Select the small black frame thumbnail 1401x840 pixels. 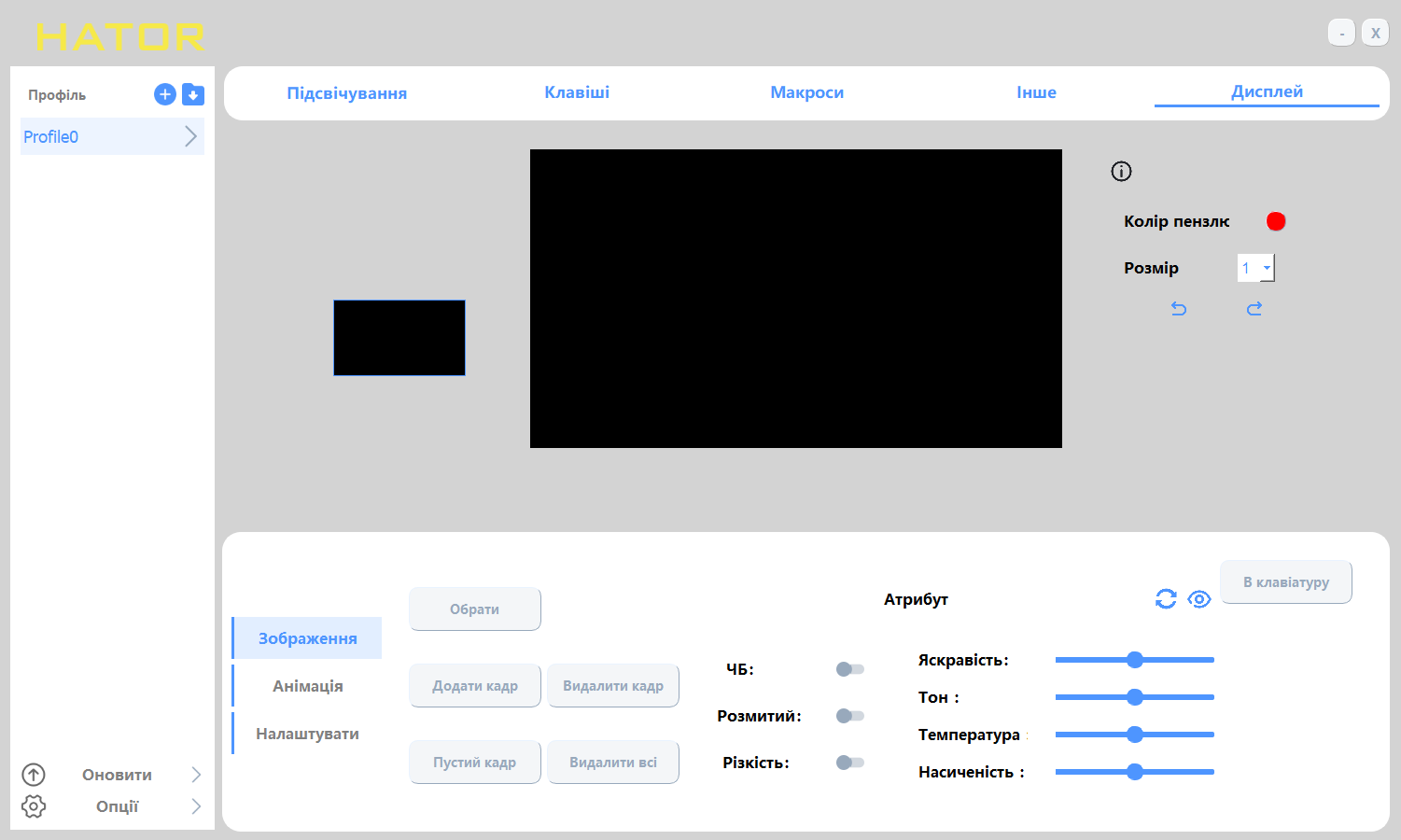(x=399, y=338)
